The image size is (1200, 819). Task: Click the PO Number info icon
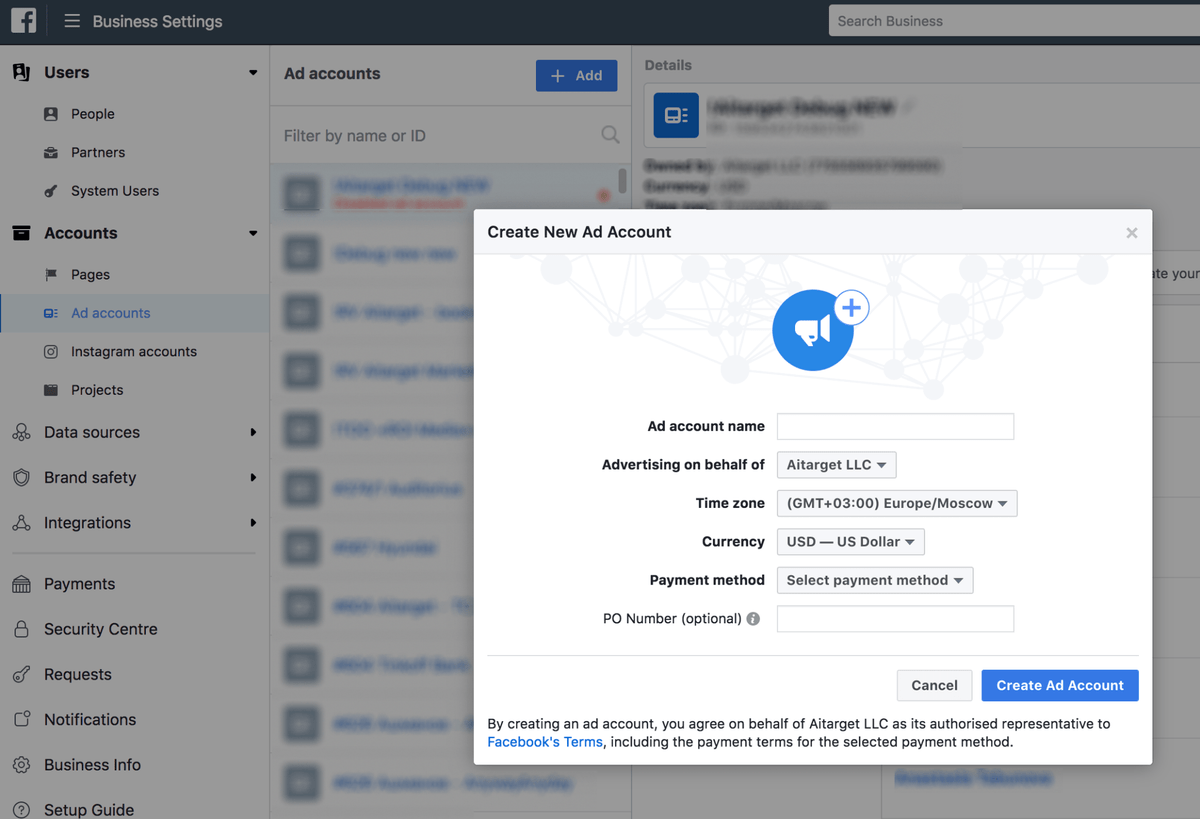tap(753, 619)
